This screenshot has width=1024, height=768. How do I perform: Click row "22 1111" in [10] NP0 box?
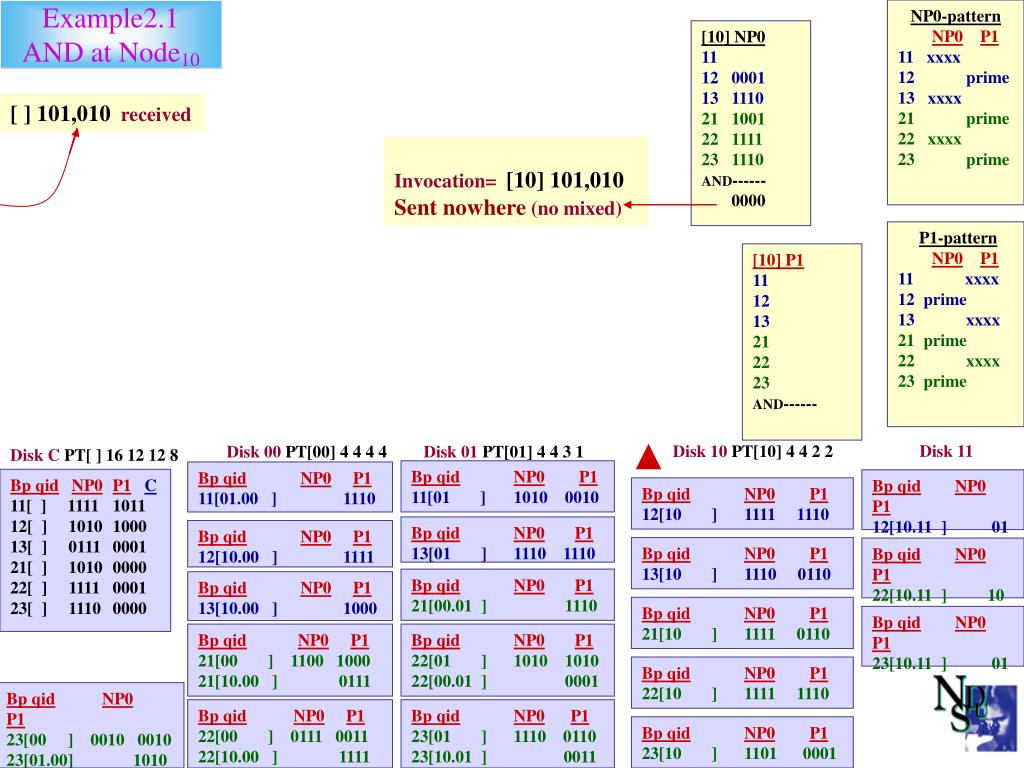point(732,139)
